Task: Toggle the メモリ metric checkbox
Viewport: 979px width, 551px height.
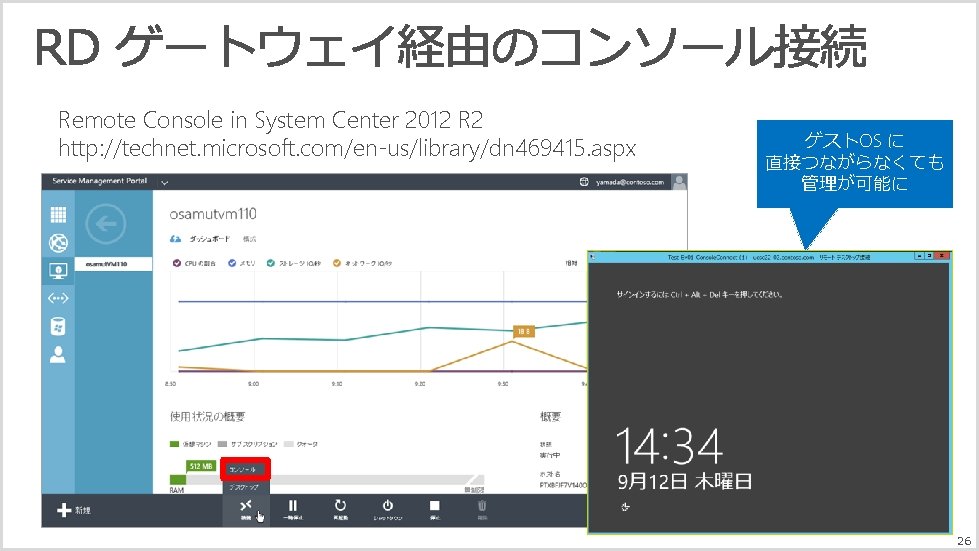Action: 232,263
